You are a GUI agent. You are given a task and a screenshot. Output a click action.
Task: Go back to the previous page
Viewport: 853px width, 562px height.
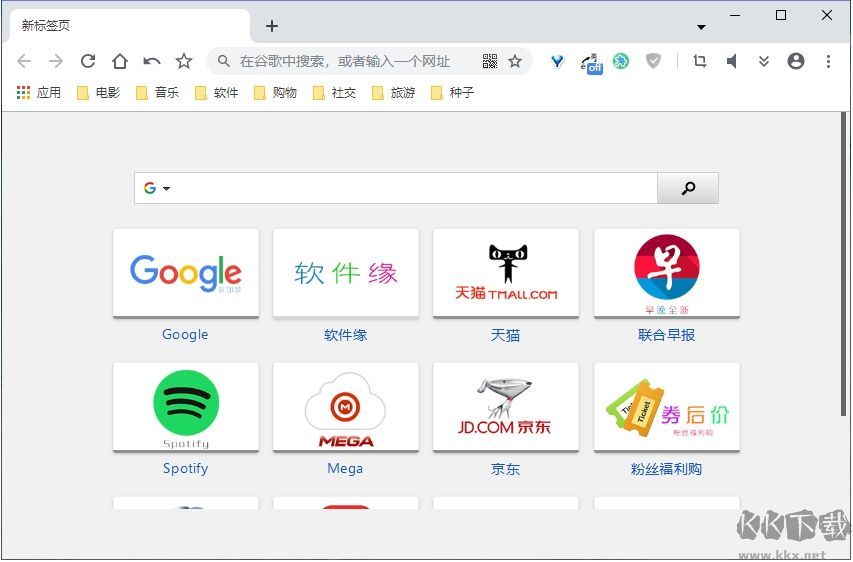(24, 61)
